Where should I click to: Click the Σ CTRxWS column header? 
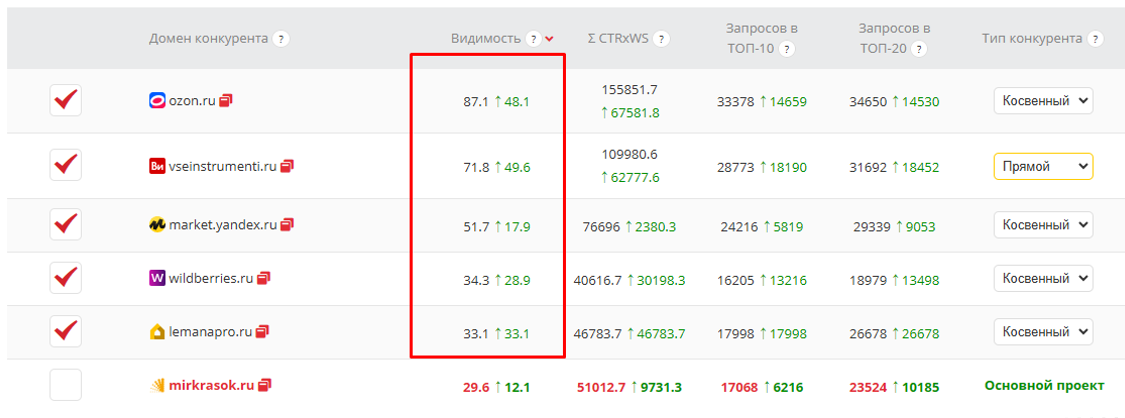click(x=618, y=39)
